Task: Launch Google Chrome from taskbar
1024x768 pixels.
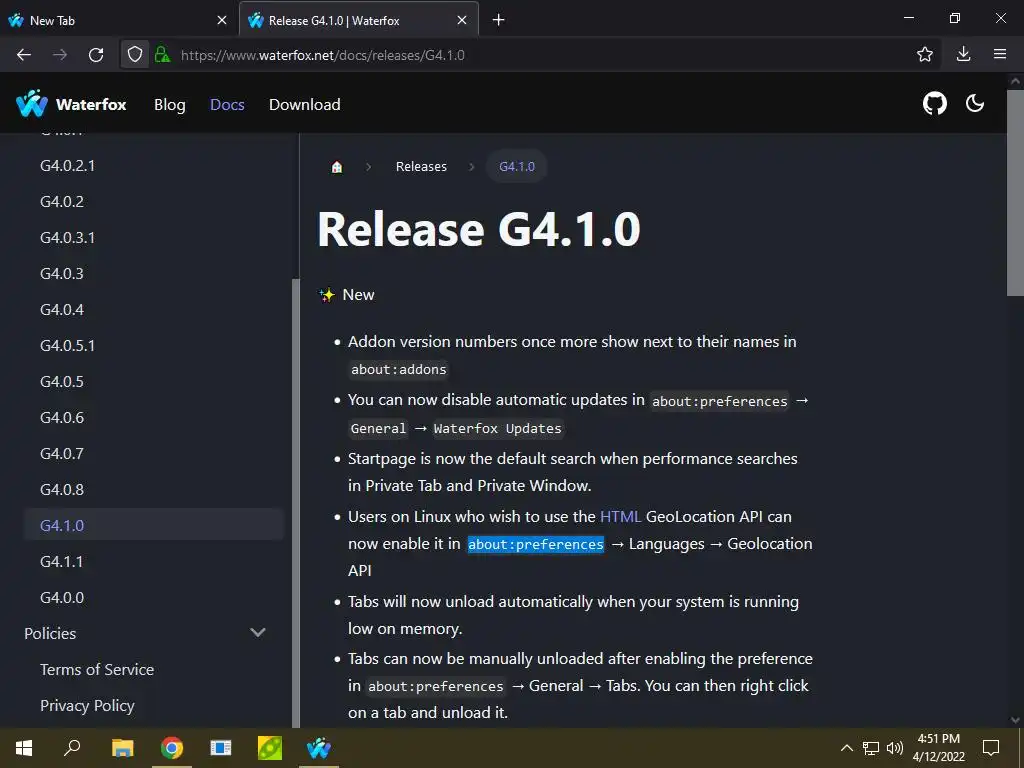Action: [172, 748]
